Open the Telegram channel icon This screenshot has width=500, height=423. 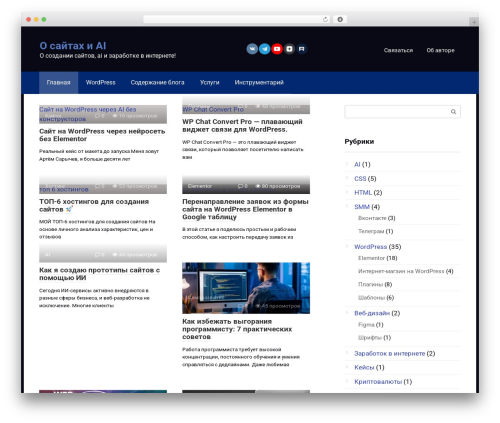click(265, 49)
